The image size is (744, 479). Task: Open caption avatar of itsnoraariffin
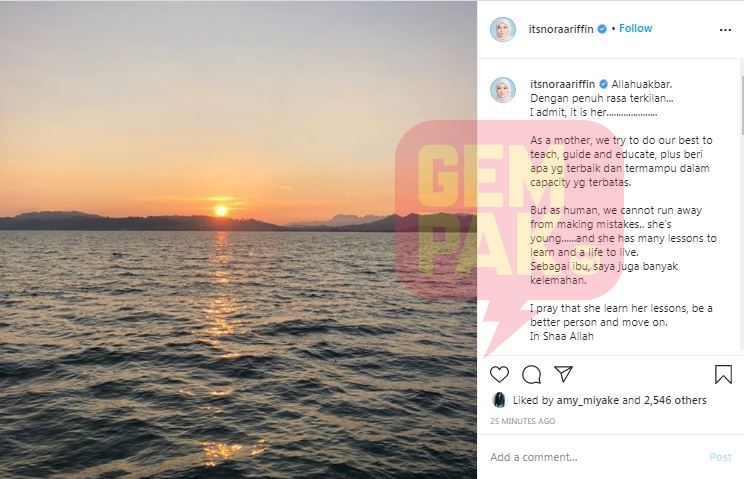click(x=502, y=90)
